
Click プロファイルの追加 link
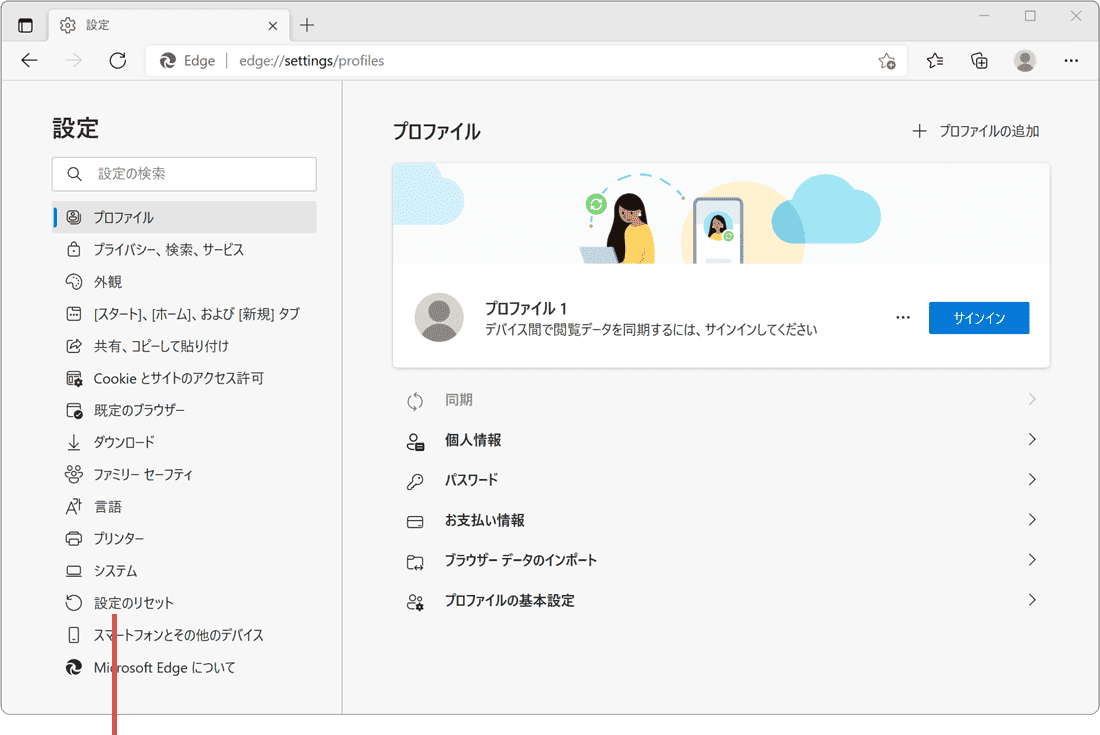(x=976, y=130)
